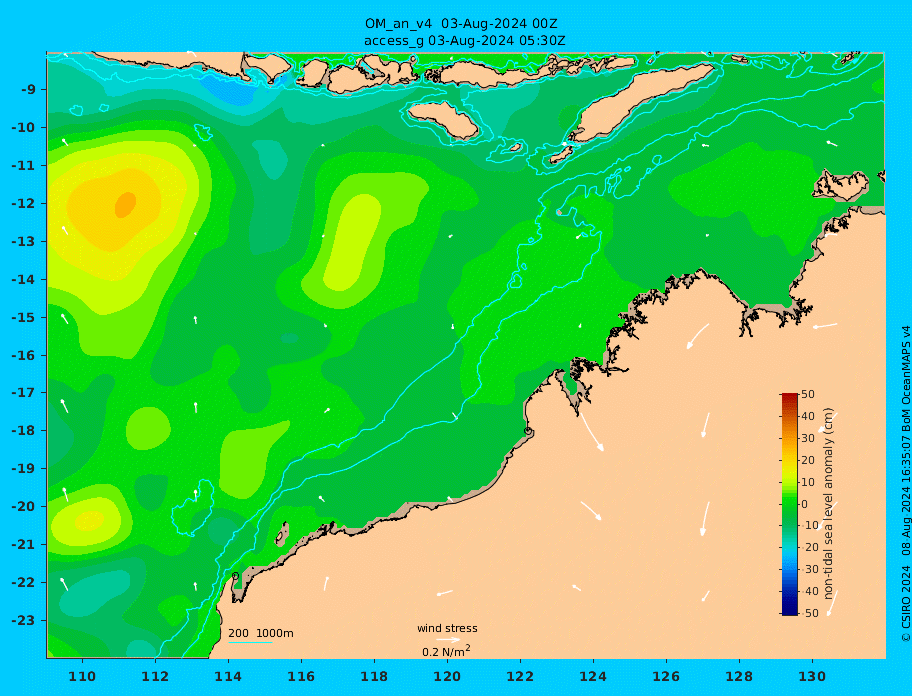The image size is (912, 696).
Task: Click the "-12" latitude axis label
Action: [x=23, y=204]
